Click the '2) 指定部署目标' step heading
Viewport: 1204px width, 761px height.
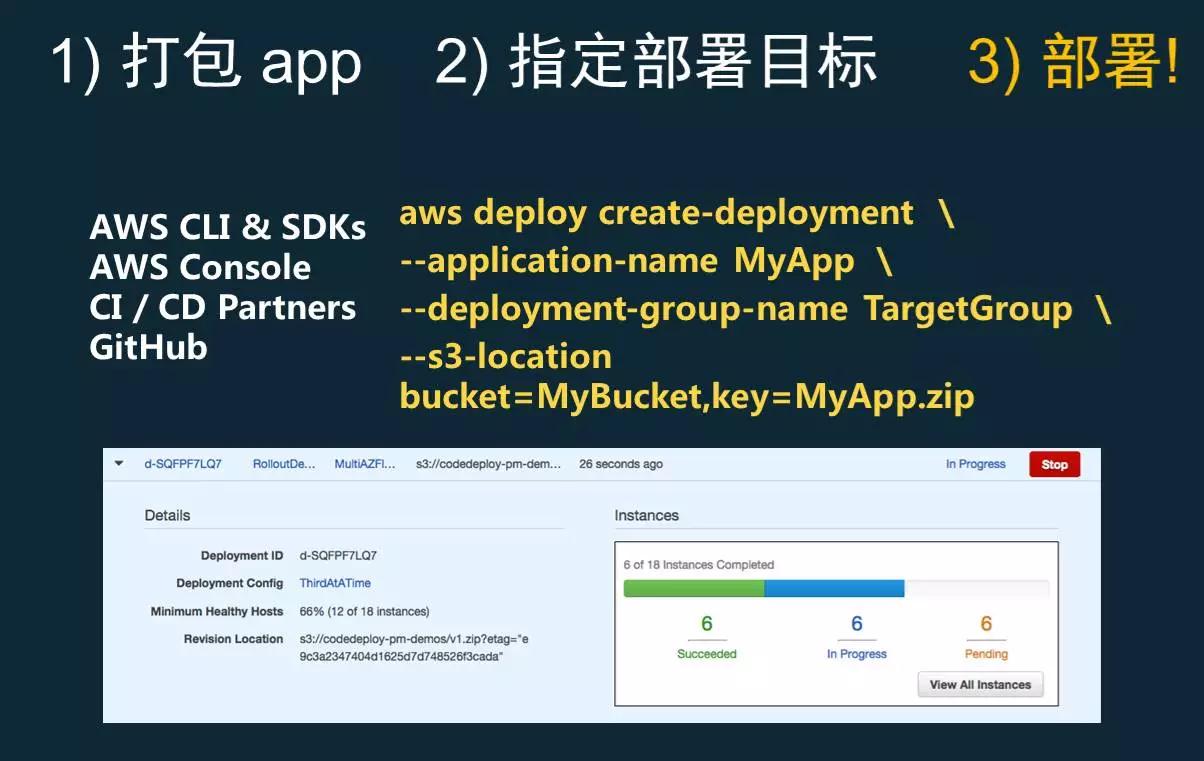coord(657,61)
